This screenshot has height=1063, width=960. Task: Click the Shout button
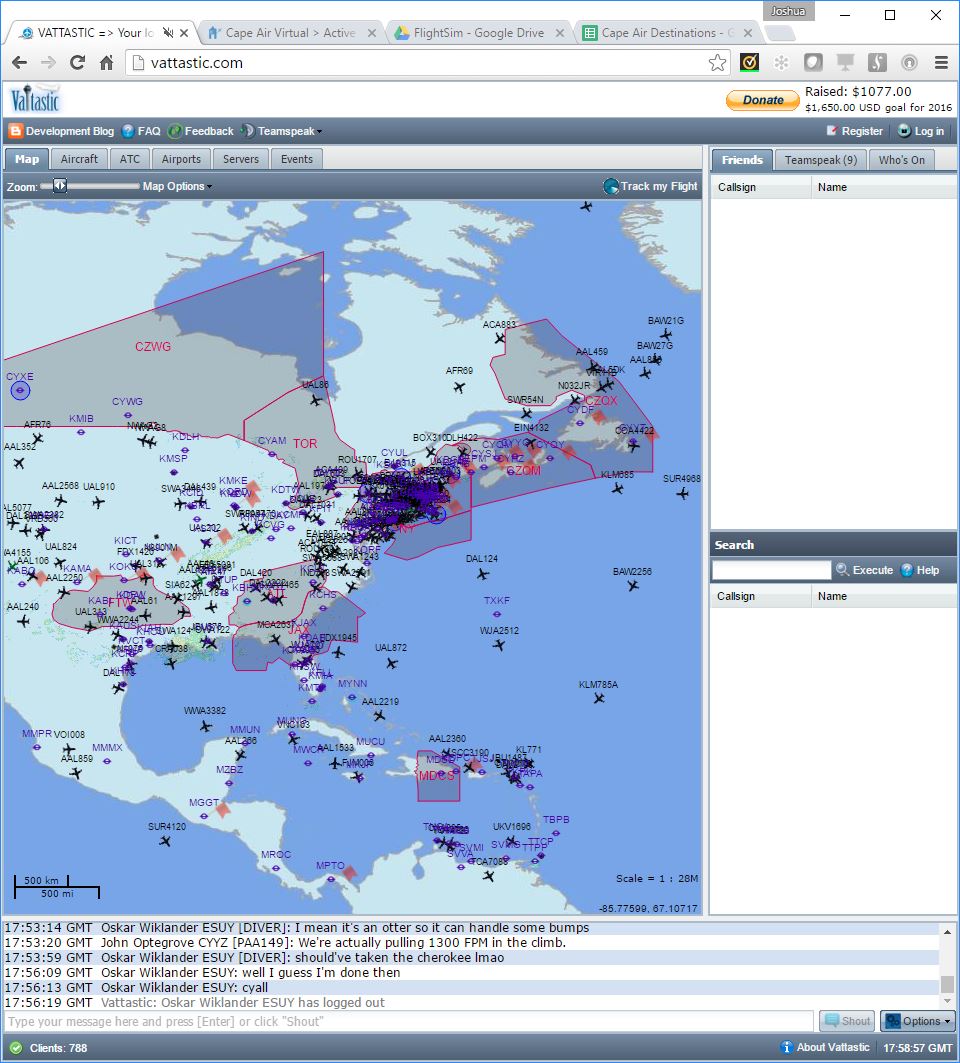847,1021
